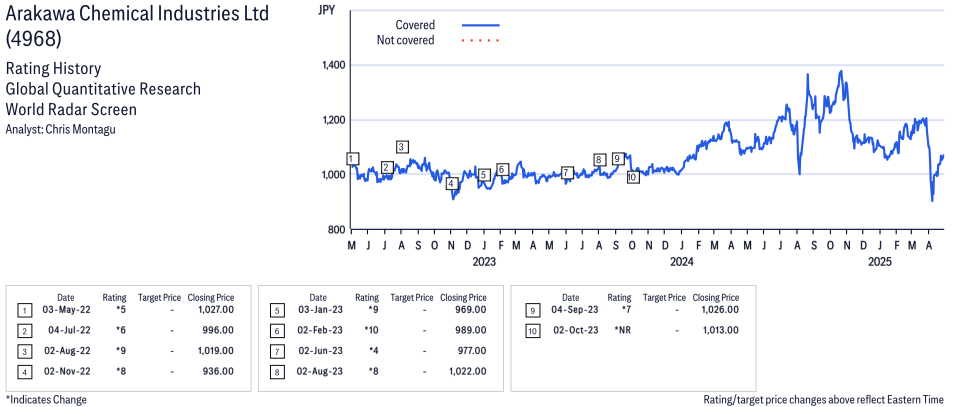
Task: Click the red dotted Not covered legend sample
Action: pos(481,41)
